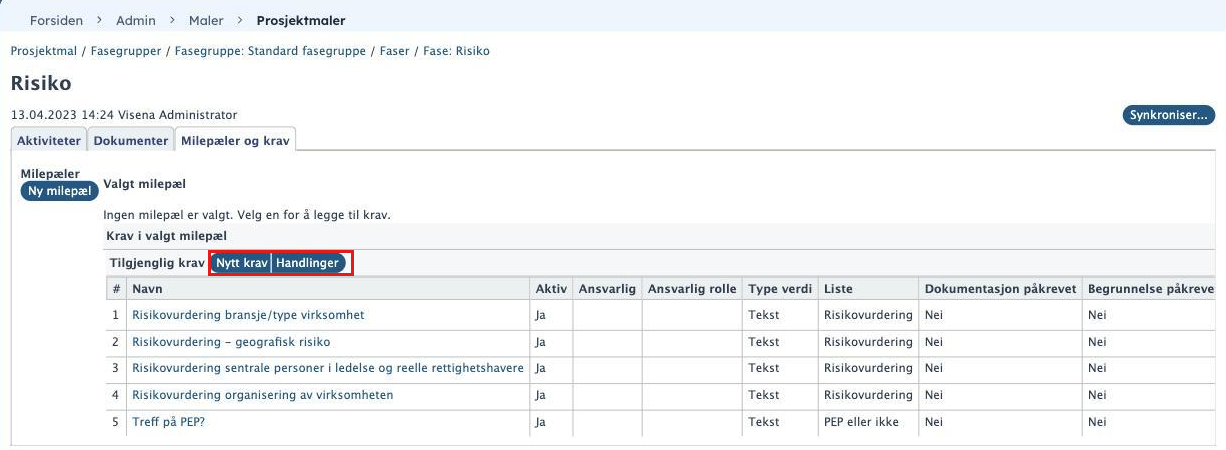
Task: Click 'PEP eller ikke' list cell
Action: point(869,422)
